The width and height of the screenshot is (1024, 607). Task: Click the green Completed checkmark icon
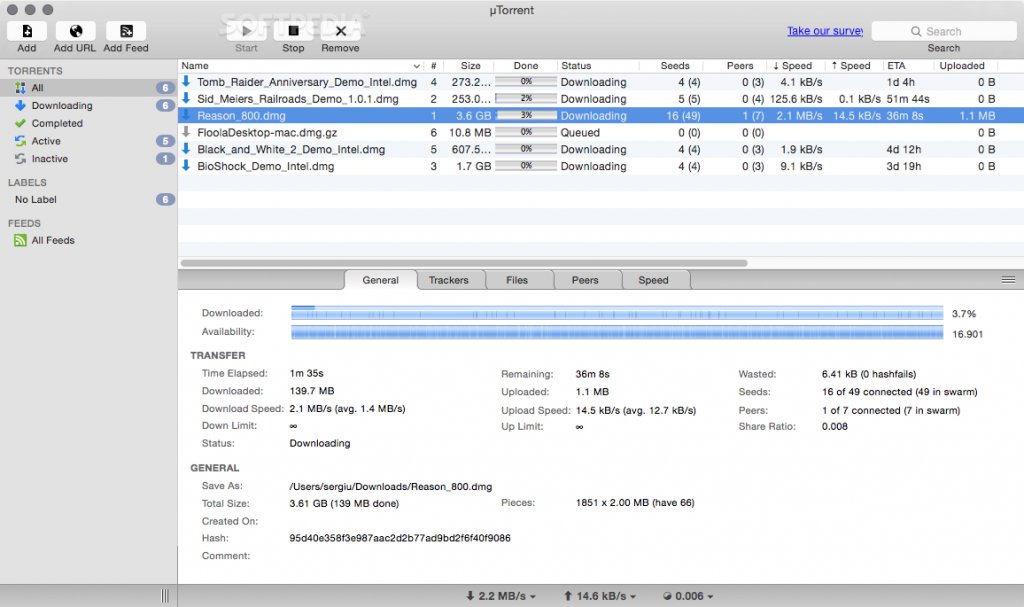(20, 123)
